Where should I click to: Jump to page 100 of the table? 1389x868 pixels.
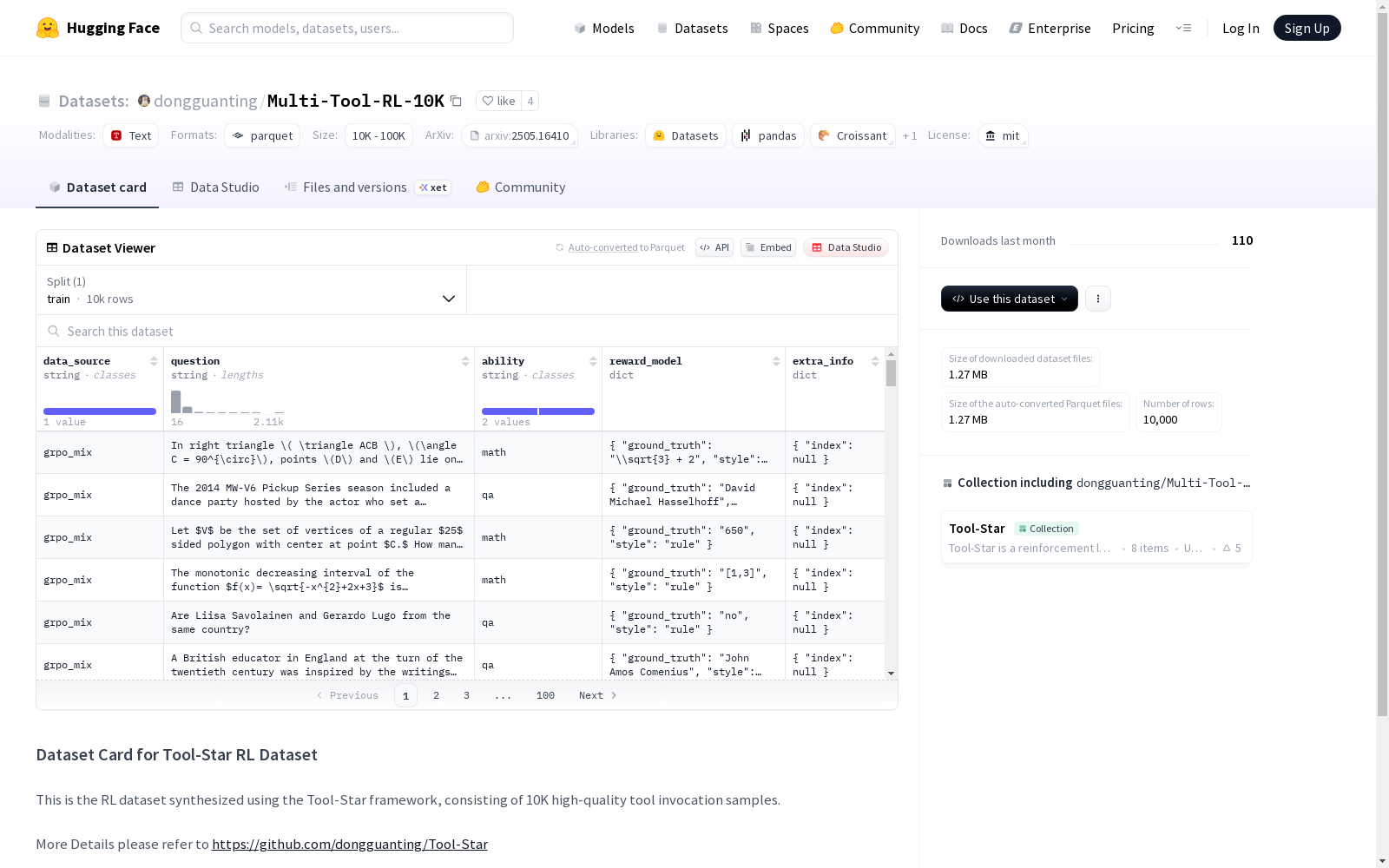[x=545, y=695]
